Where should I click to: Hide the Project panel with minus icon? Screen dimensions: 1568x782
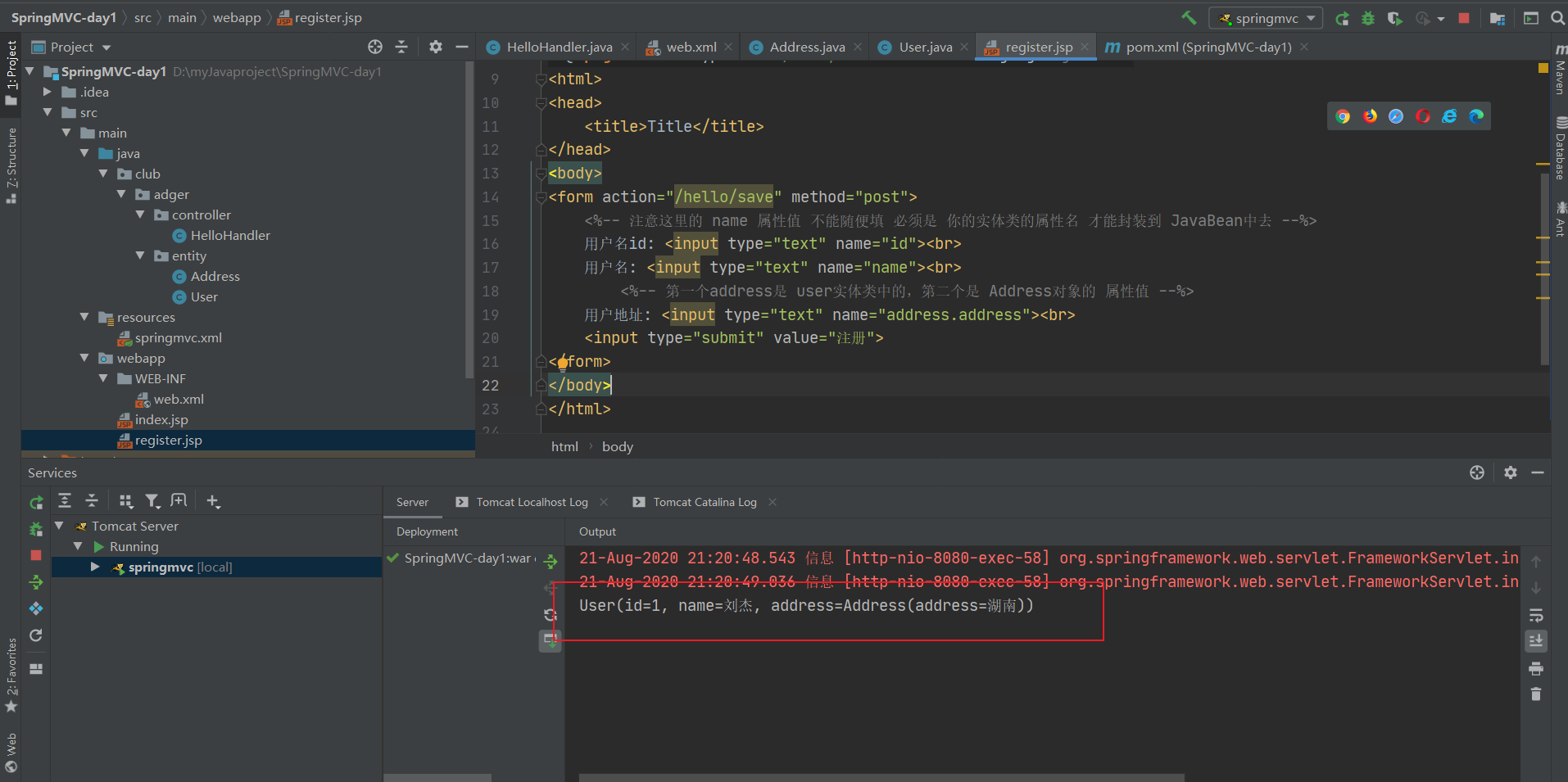[462, 47]
